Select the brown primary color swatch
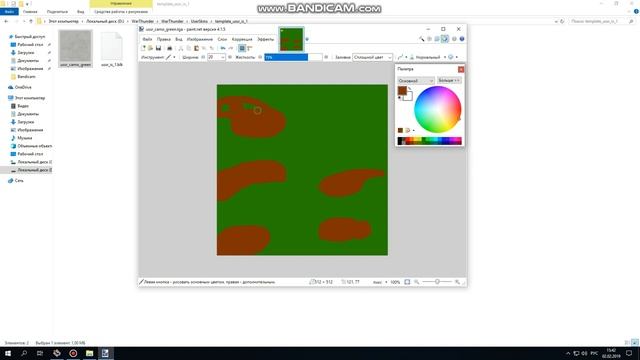The image size is (640, 360). pyautogui.click(x=402, y=91)
